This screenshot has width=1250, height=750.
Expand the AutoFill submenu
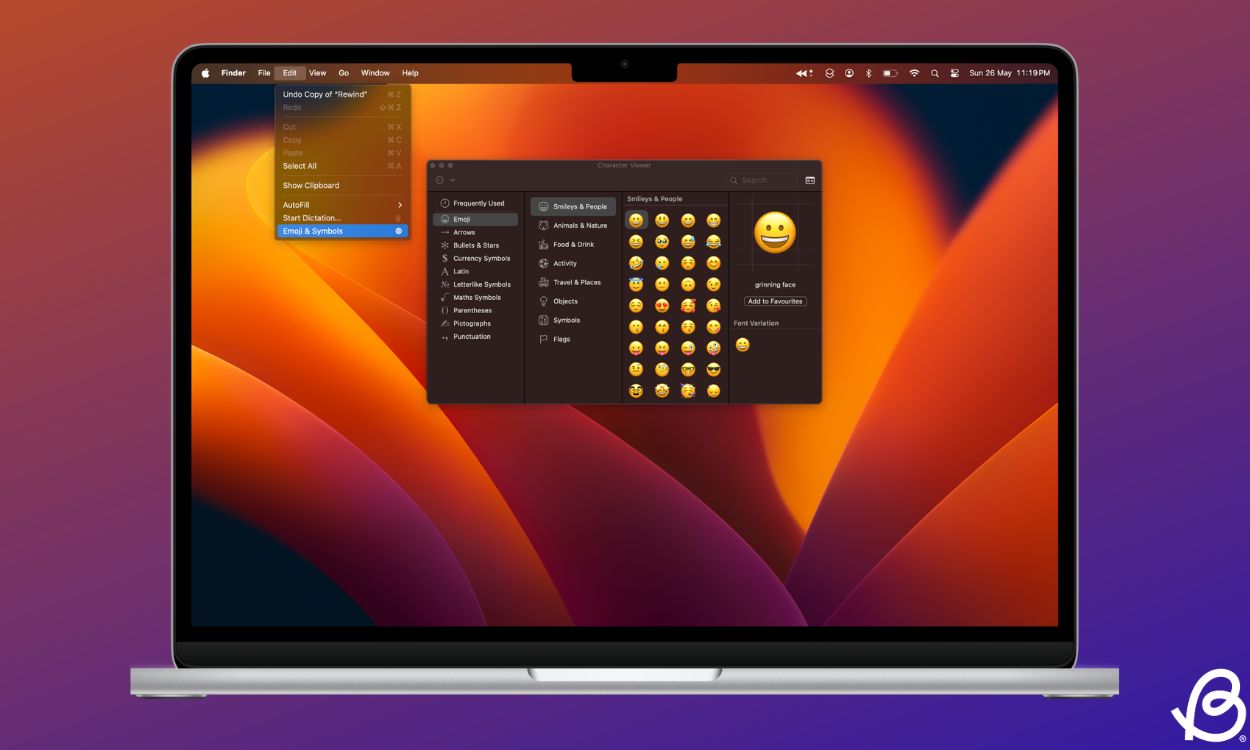point(340,204)
